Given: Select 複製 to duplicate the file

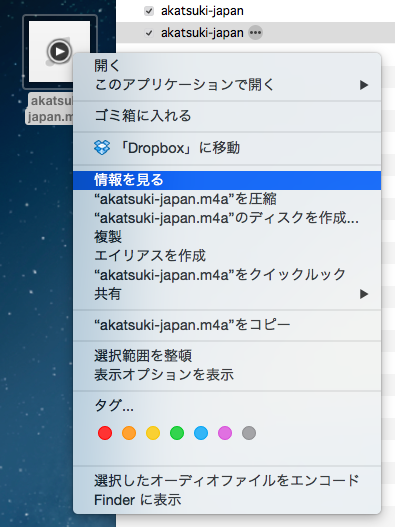Looking at the screenshot, I should coord(227,237).
